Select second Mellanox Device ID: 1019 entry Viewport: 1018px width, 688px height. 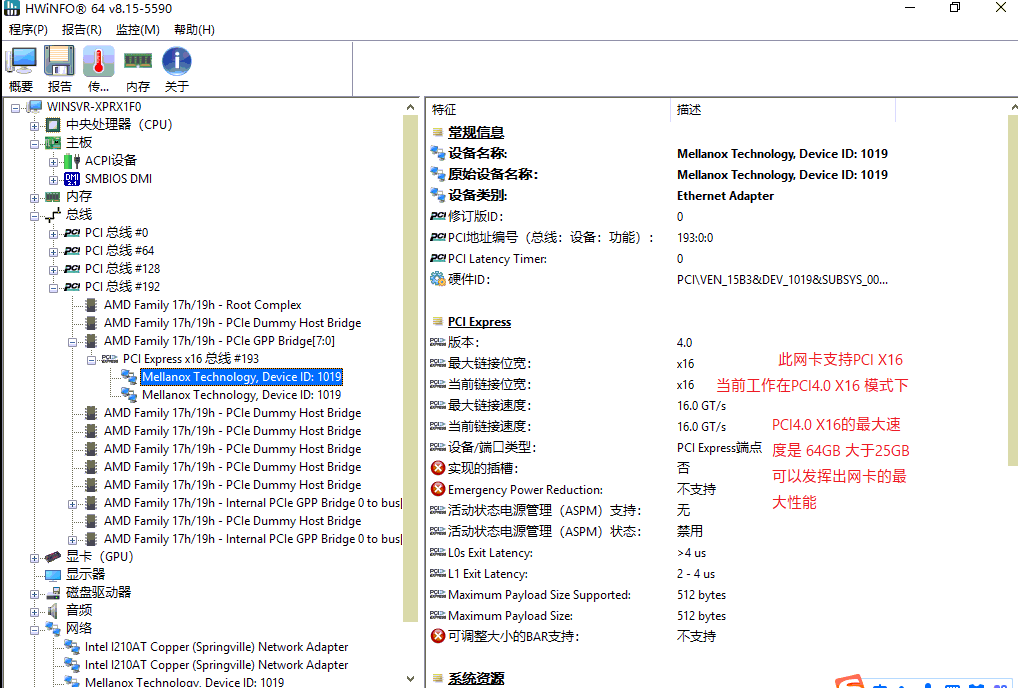241,395
